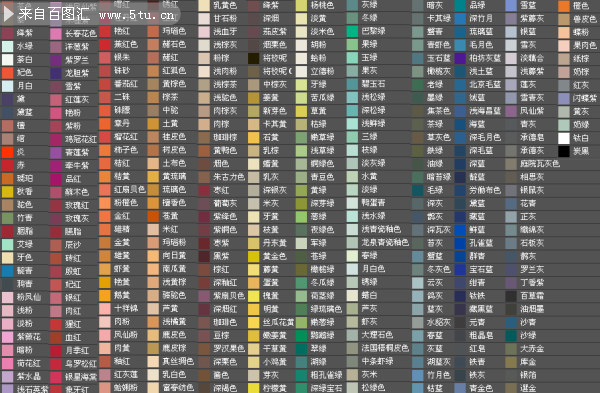Image resolution: width=600 pixels, height=393 pixels.
Task: Click the 向日黄 text
Action: pos(174,256)
